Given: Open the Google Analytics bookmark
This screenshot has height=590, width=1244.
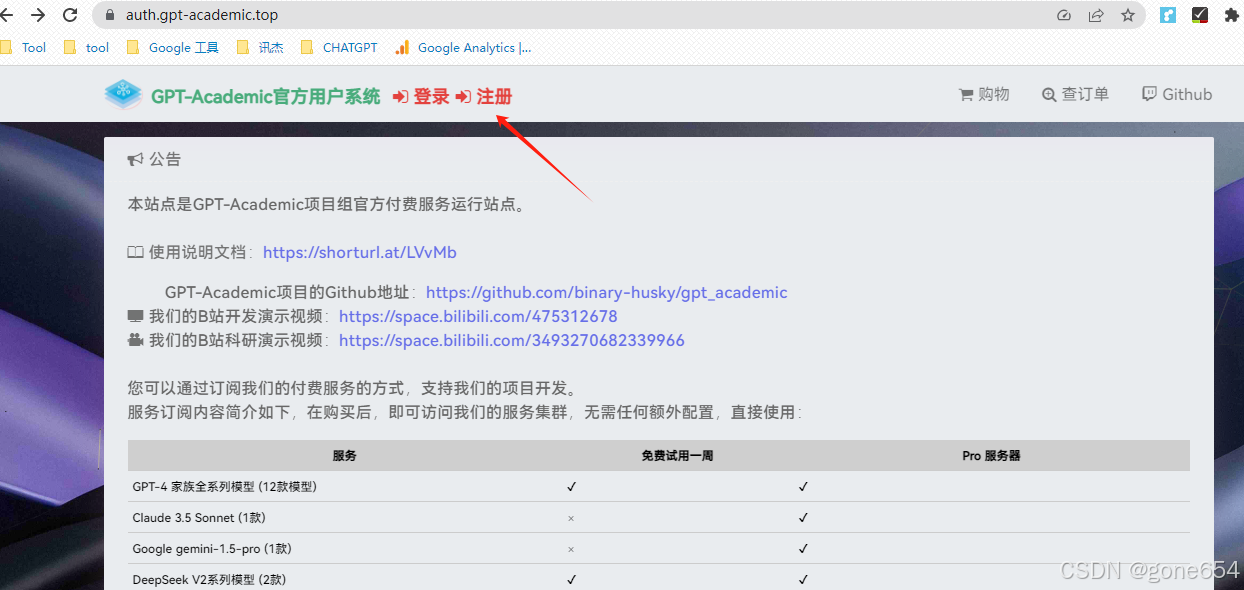Looking at the screenshot, I should [x=463, y=47].
